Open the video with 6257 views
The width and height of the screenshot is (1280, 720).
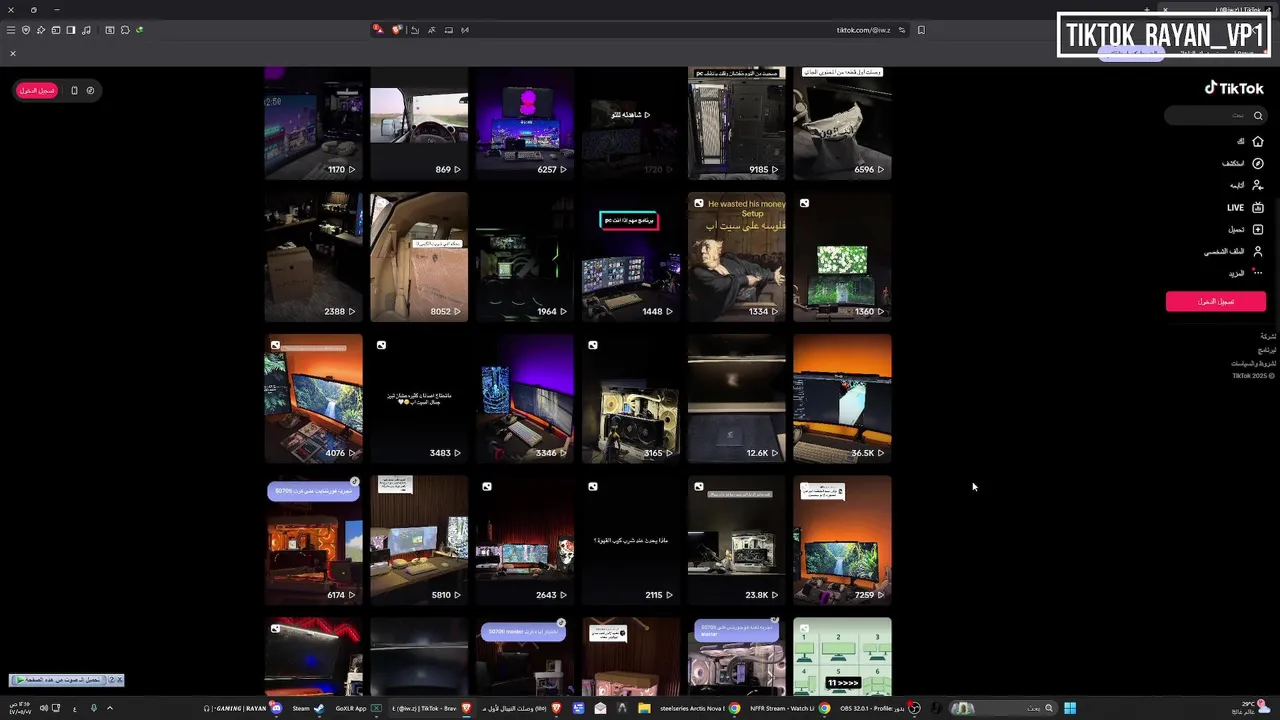[x=525, y=123]
